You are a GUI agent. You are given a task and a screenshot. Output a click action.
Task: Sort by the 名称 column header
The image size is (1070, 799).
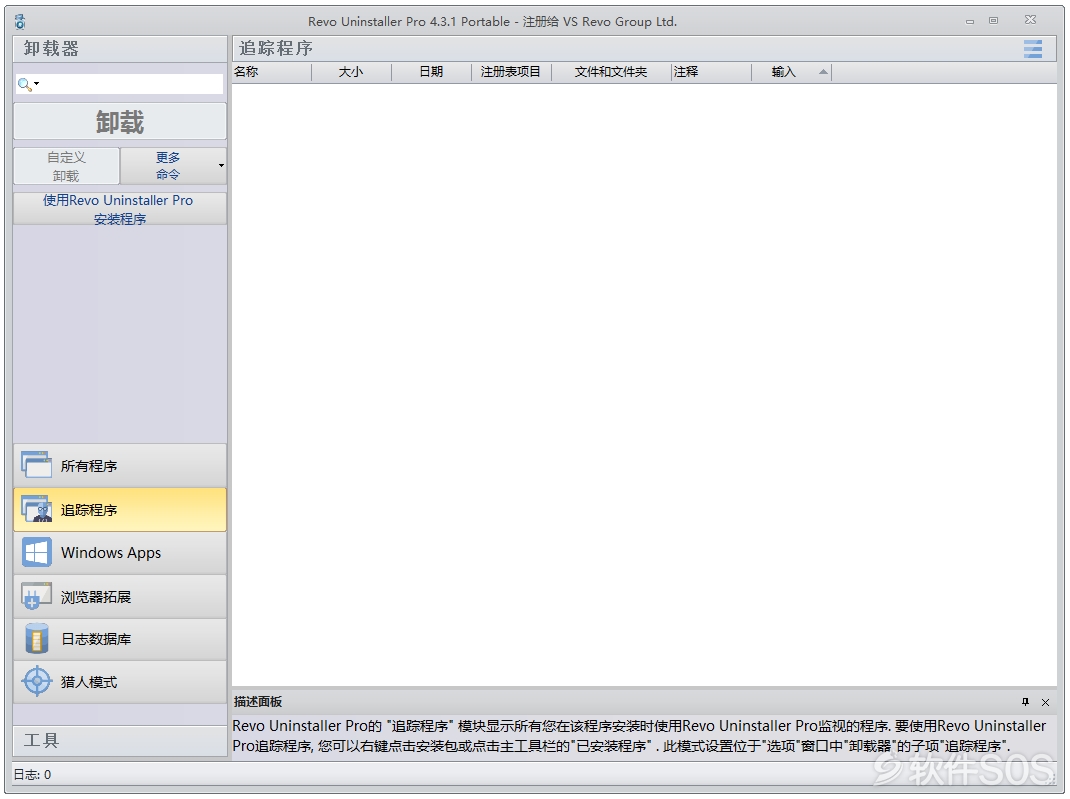coord(272,72)
